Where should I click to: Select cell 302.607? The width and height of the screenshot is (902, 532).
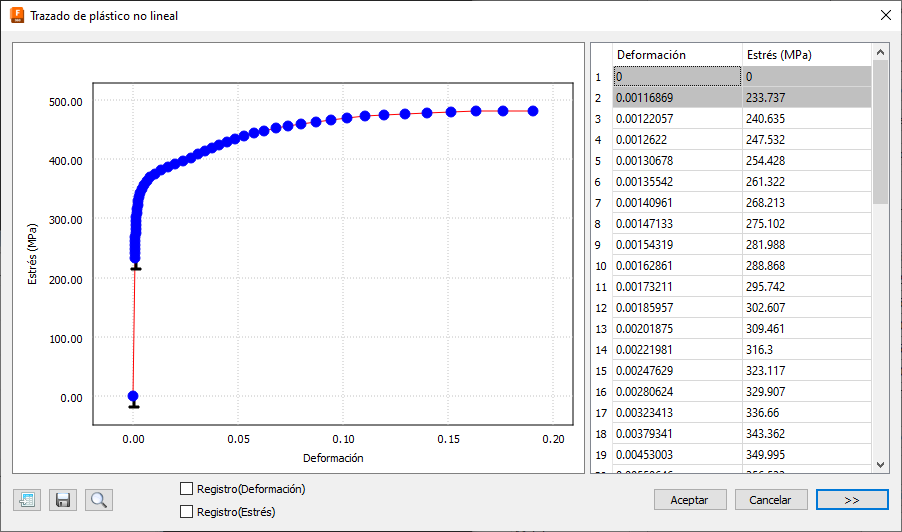click(x=807, y=308)
